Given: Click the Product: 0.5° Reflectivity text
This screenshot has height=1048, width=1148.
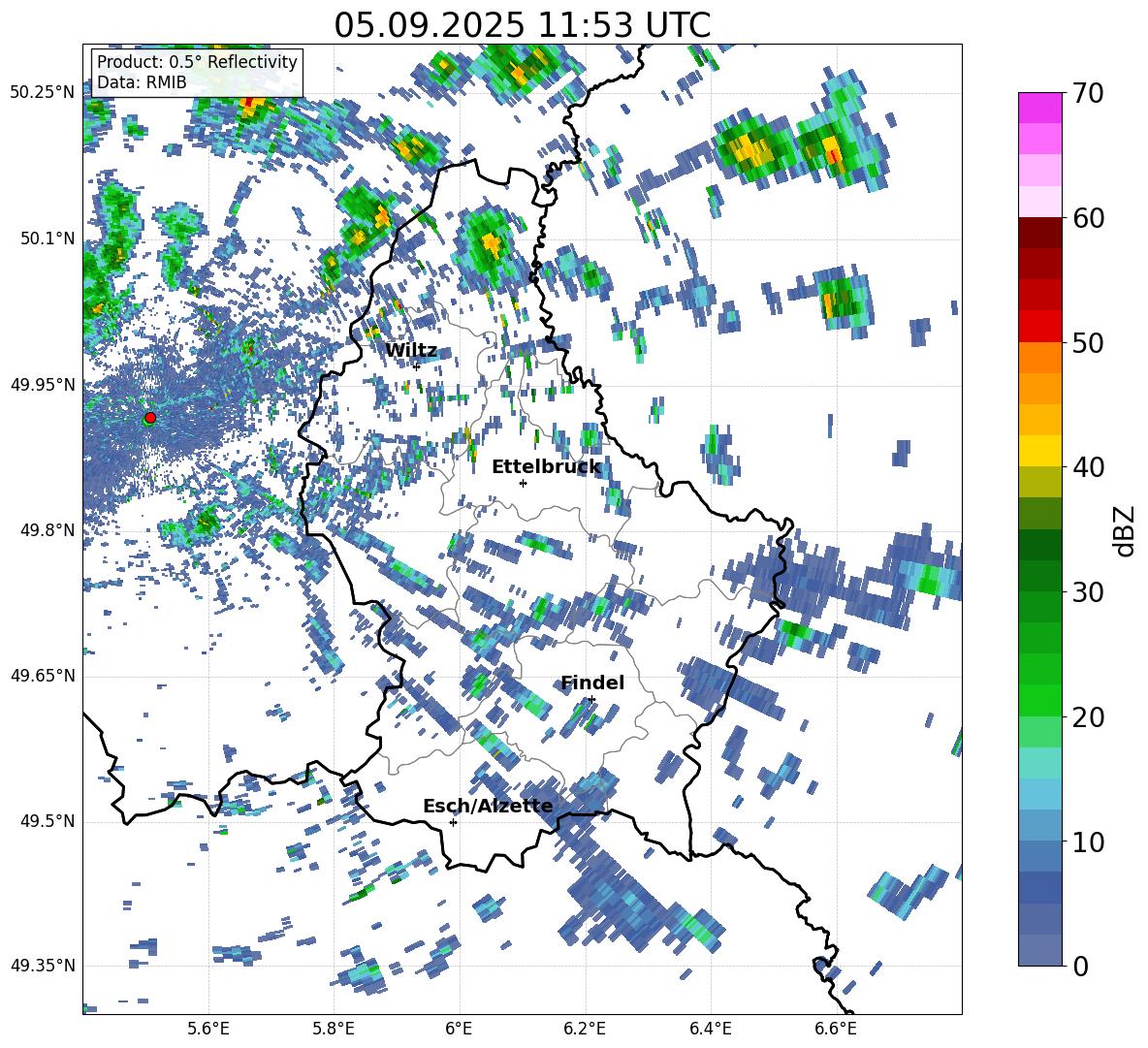Looking at the screenshot, I should coord(197,62).
